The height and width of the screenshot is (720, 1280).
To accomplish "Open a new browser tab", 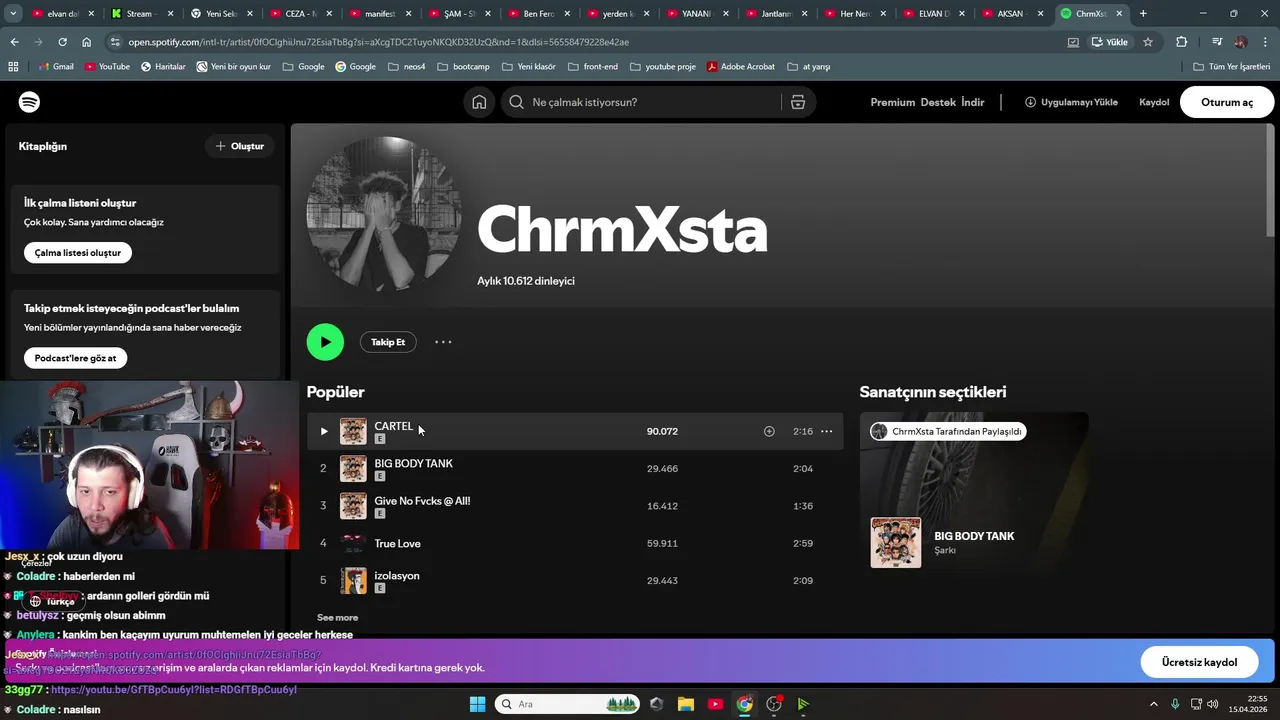I will coord(1143,13).
